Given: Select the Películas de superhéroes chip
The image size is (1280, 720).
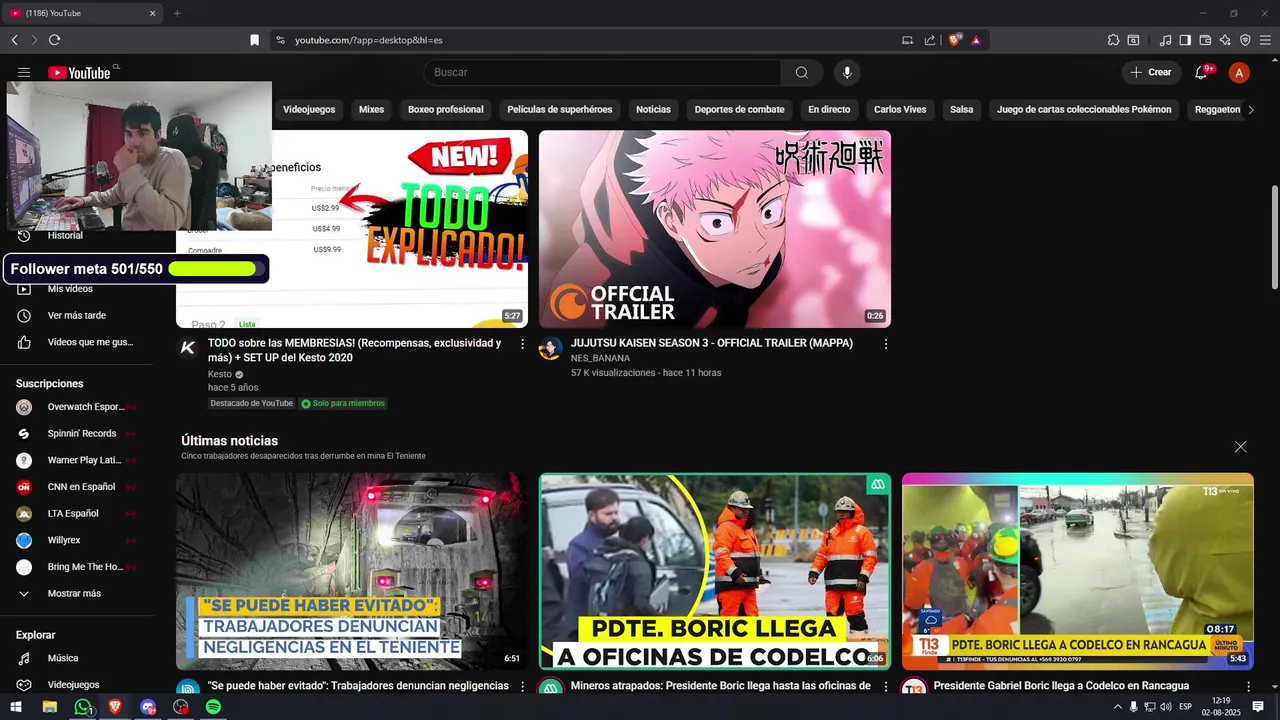Looking at the screenshot, I should 560,110.
